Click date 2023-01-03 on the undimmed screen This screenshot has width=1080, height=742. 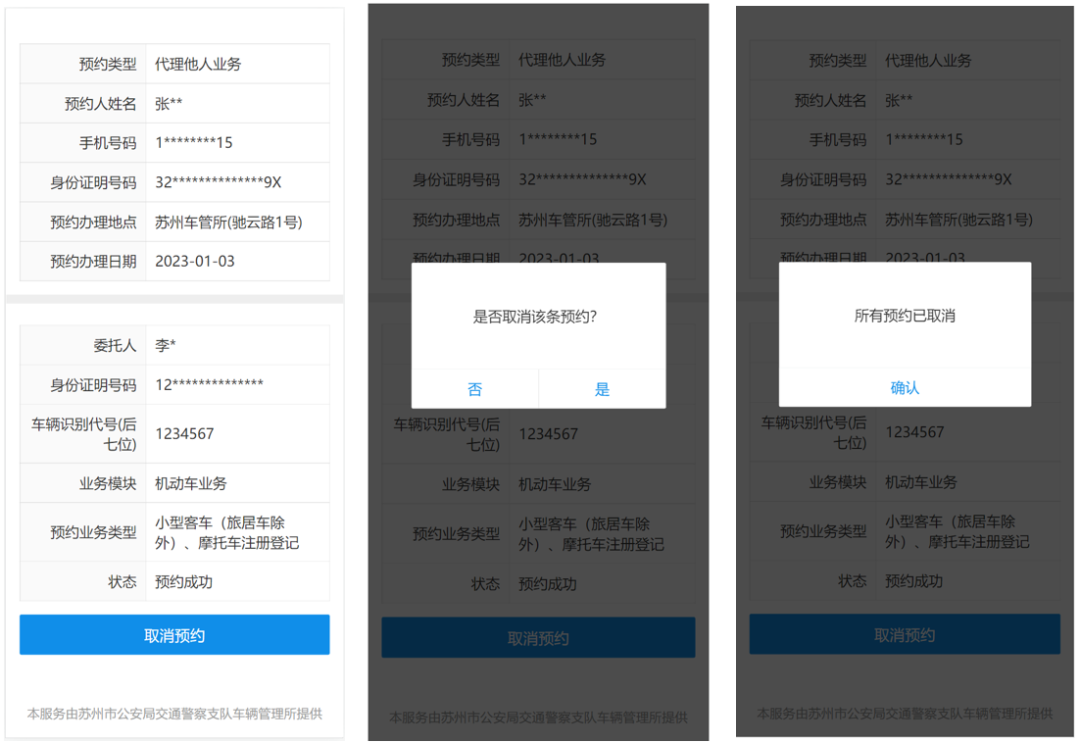click(x=195, y=261)
